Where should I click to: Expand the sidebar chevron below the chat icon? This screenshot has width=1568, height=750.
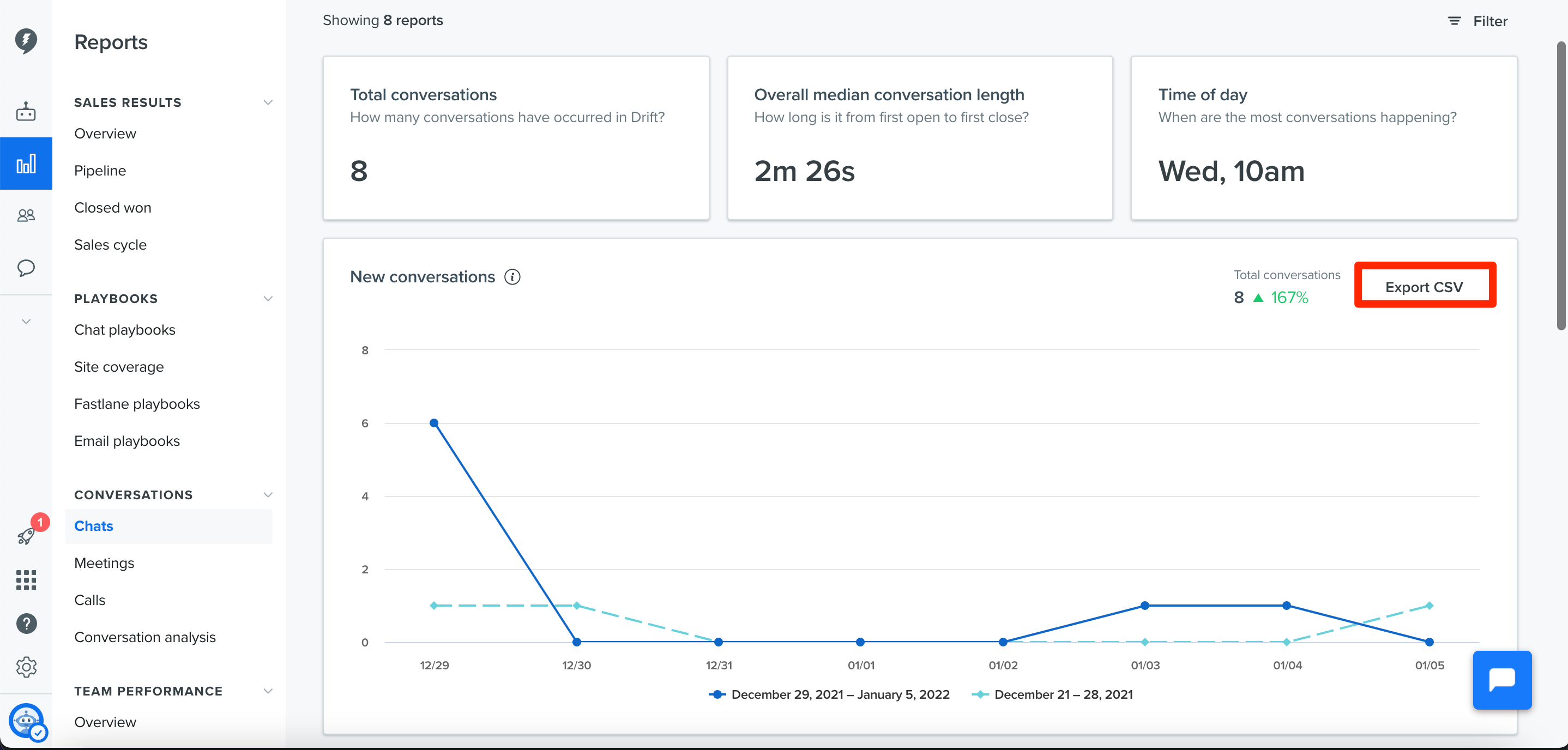(x=26, y=322)
